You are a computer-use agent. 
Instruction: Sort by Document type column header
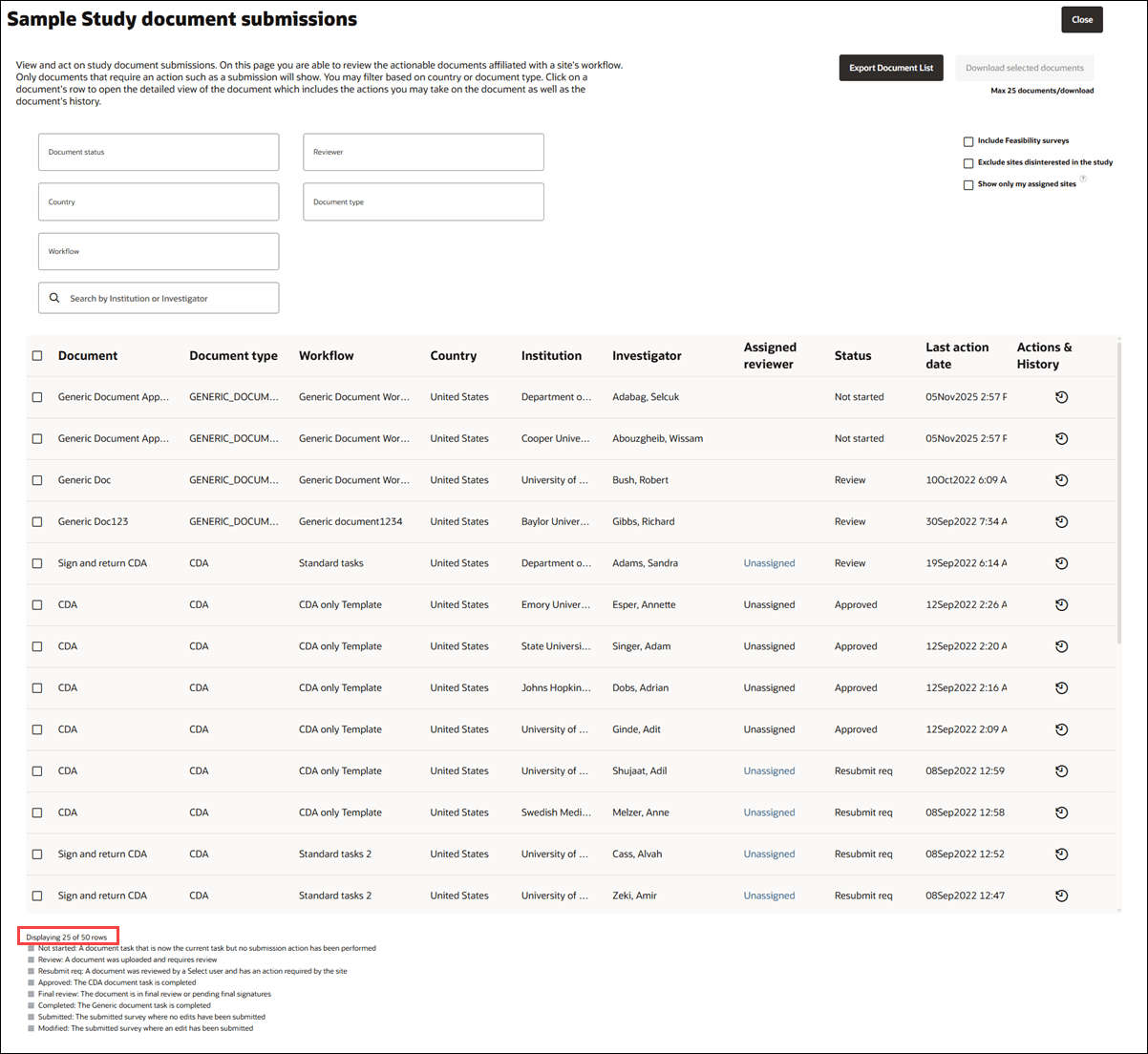[x=233, y=355]
